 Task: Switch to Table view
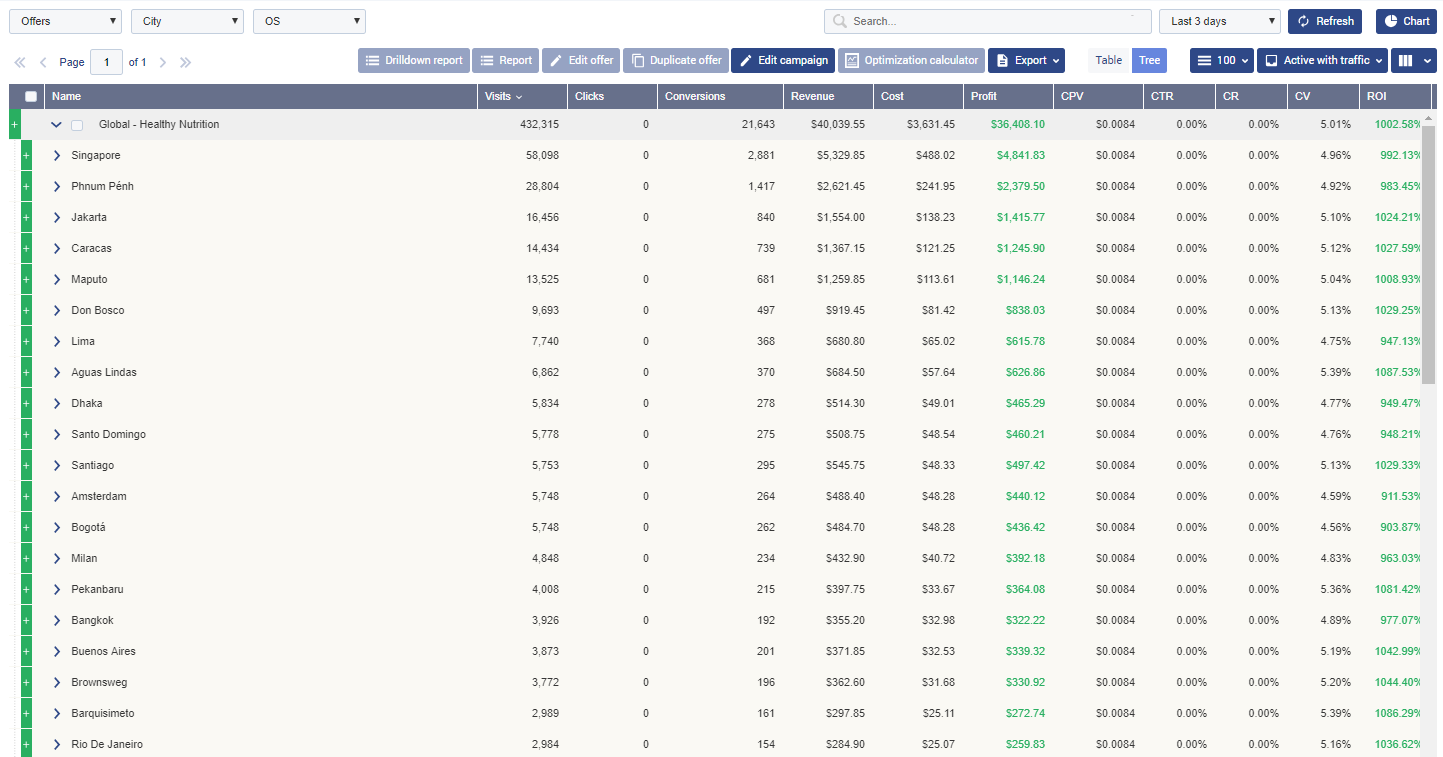click(1108, 61)
